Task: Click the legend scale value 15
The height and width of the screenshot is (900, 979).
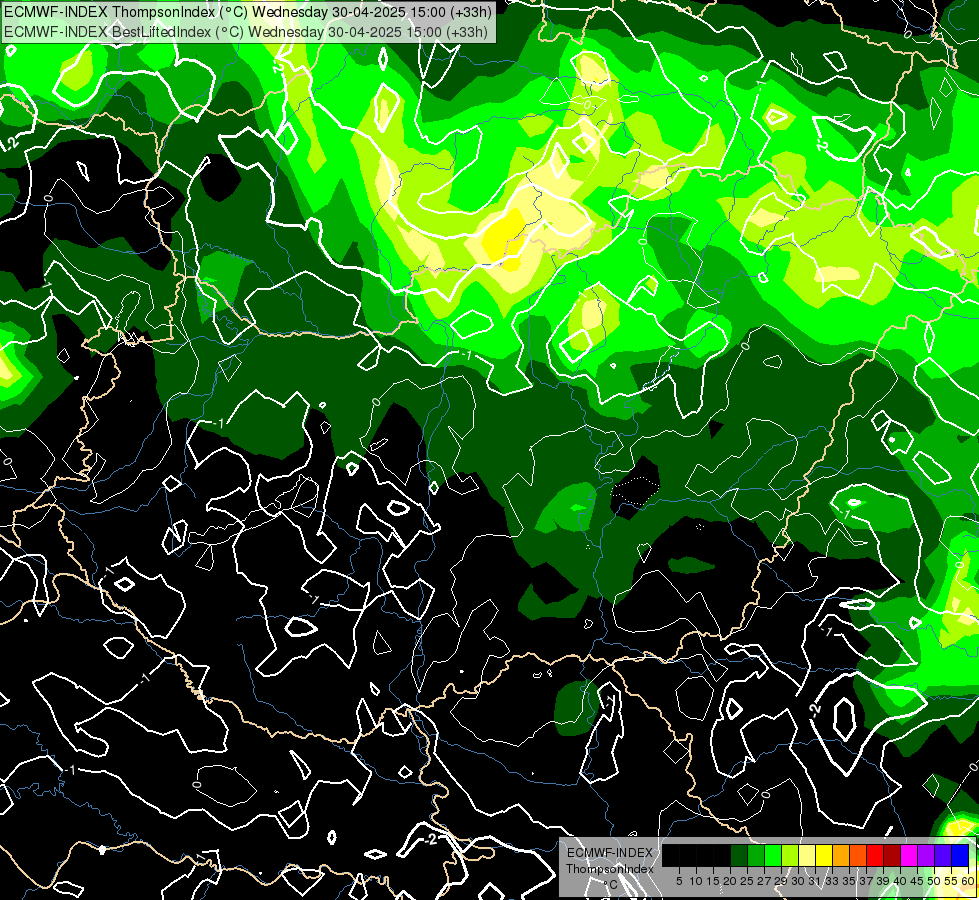Action: pyautogui.click(x=713, y=881)
